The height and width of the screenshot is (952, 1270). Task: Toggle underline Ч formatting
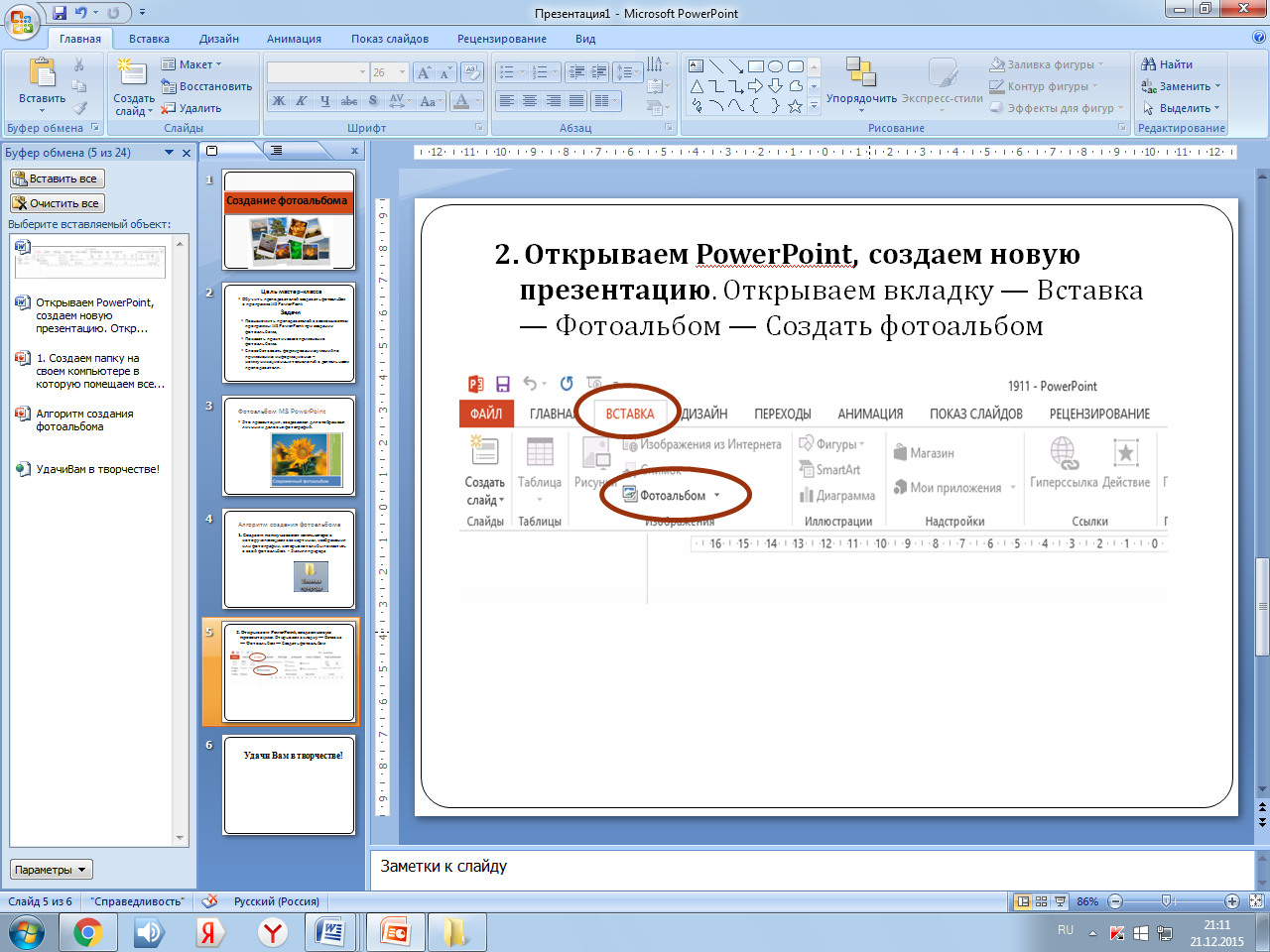pyautogui.click(x=324, y=100)
